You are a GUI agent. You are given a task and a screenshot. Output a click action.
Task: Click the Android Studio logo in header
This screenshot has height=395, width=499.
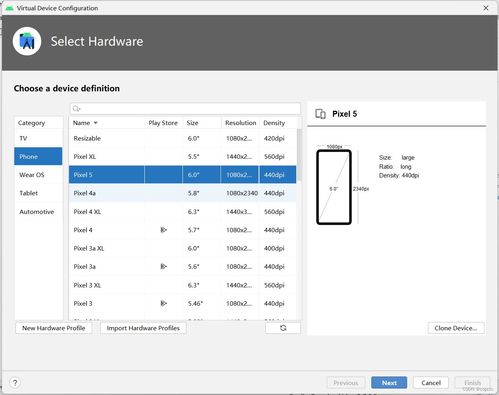pyautogui.click(x=27, y=41)
